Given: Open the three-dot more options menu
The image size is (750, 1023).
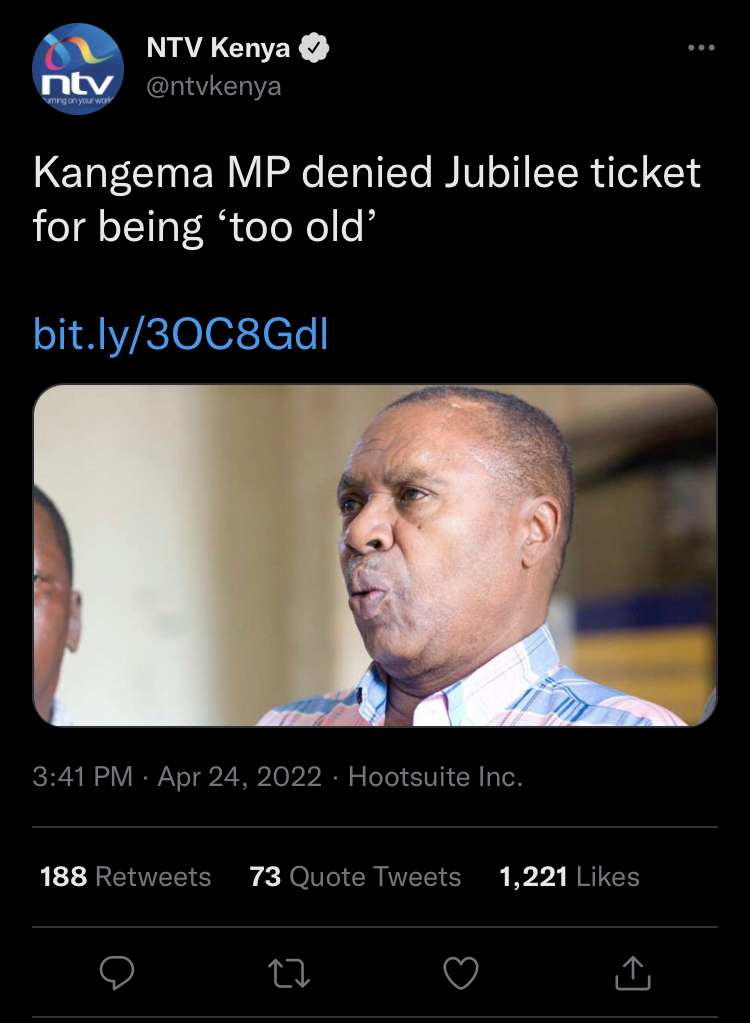Looking at the screenshot, I should [700, 48].
